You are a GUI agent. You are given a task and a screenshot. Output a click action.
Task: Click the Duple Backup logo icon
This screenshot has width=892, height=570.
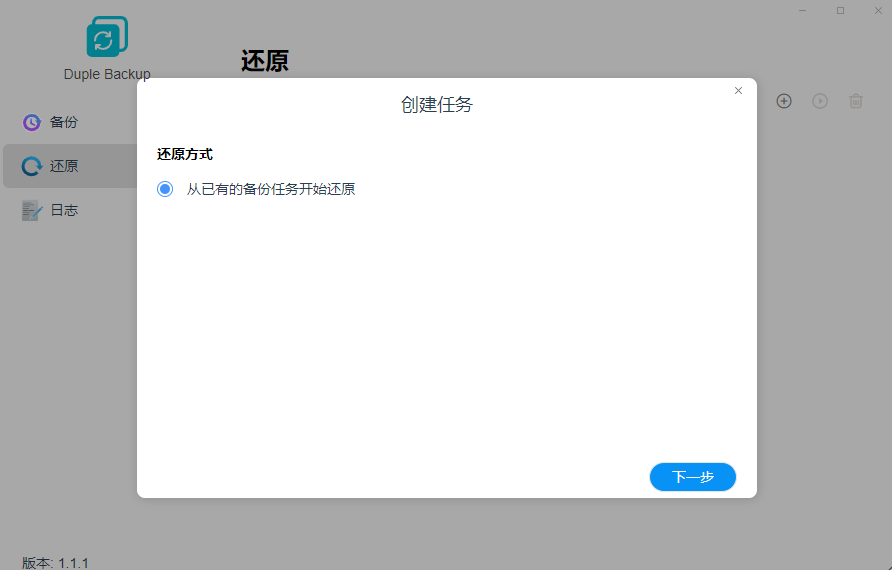point(106,37)
